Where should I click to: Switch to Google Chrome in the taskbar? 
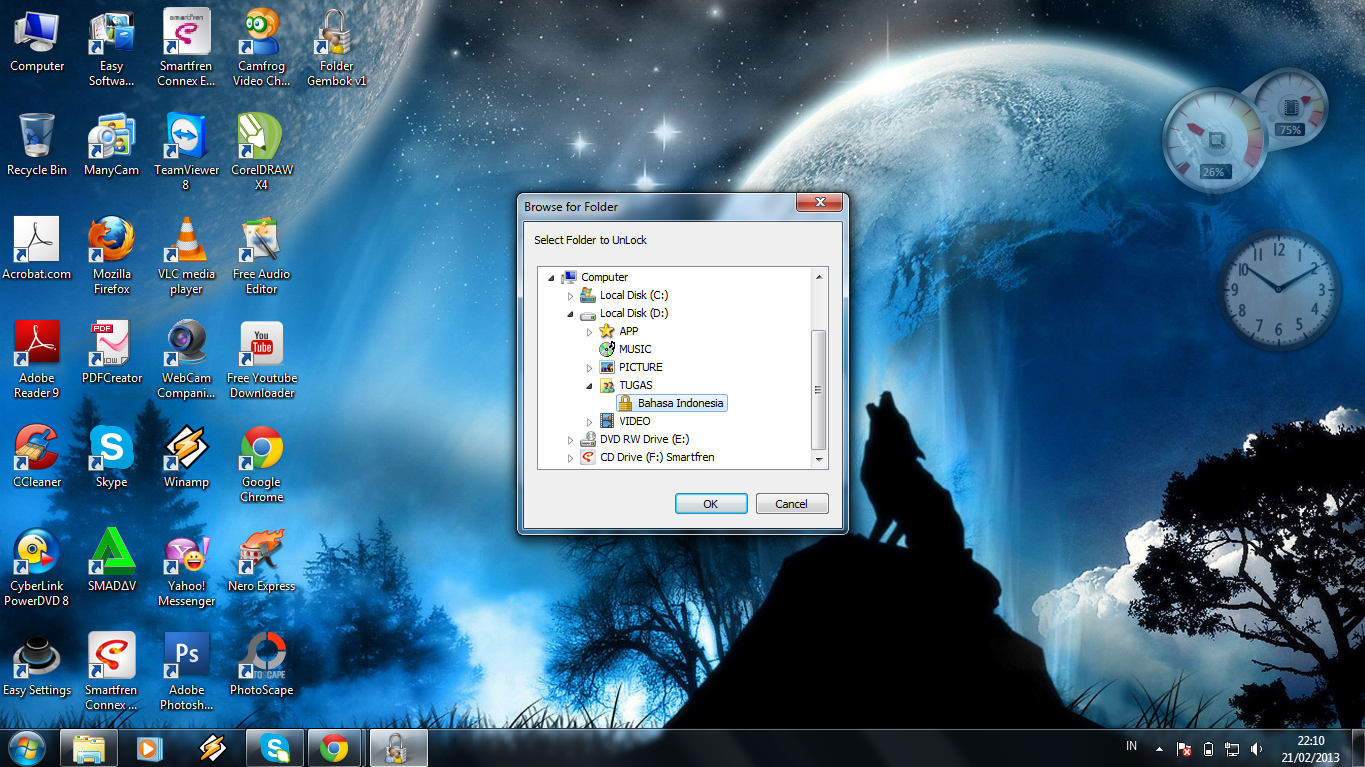pyautogui.click(x=335, y=747)
